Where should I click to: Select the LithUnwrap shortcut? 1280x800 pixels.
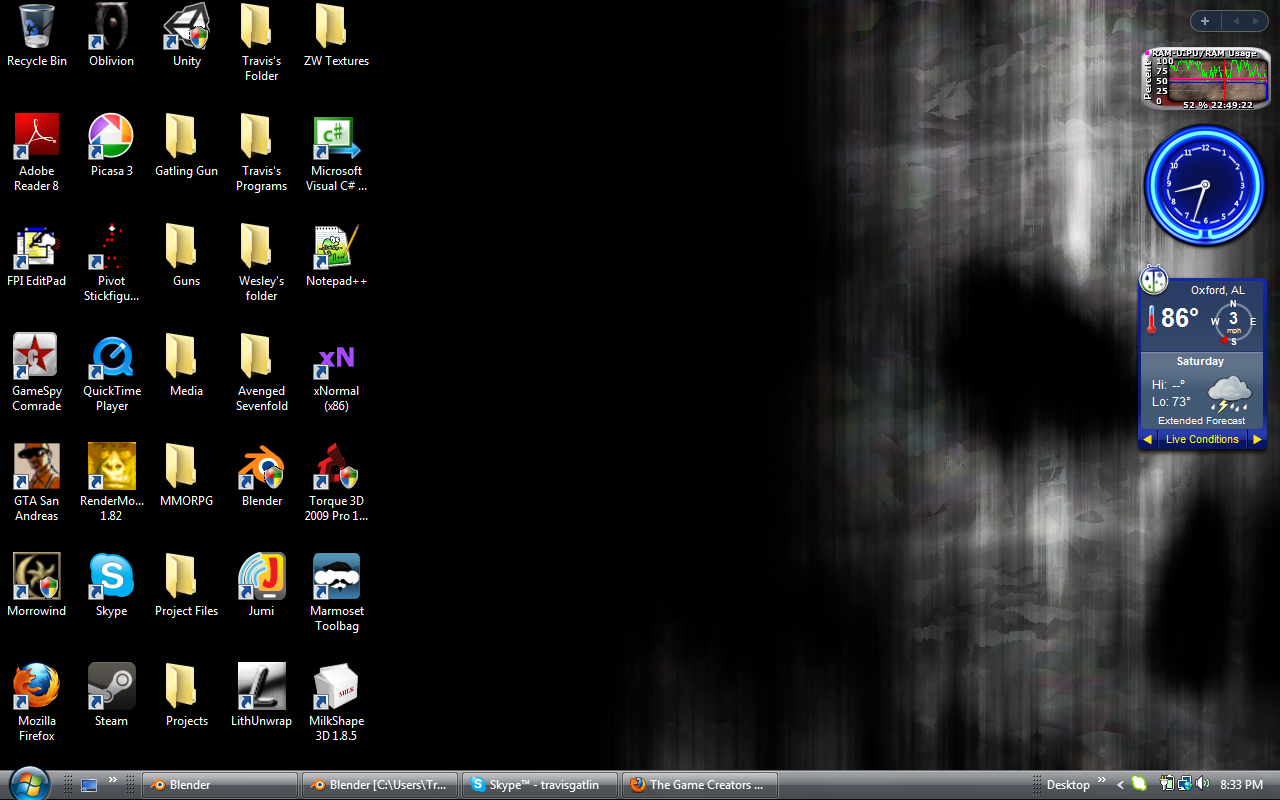coord(261,695)
